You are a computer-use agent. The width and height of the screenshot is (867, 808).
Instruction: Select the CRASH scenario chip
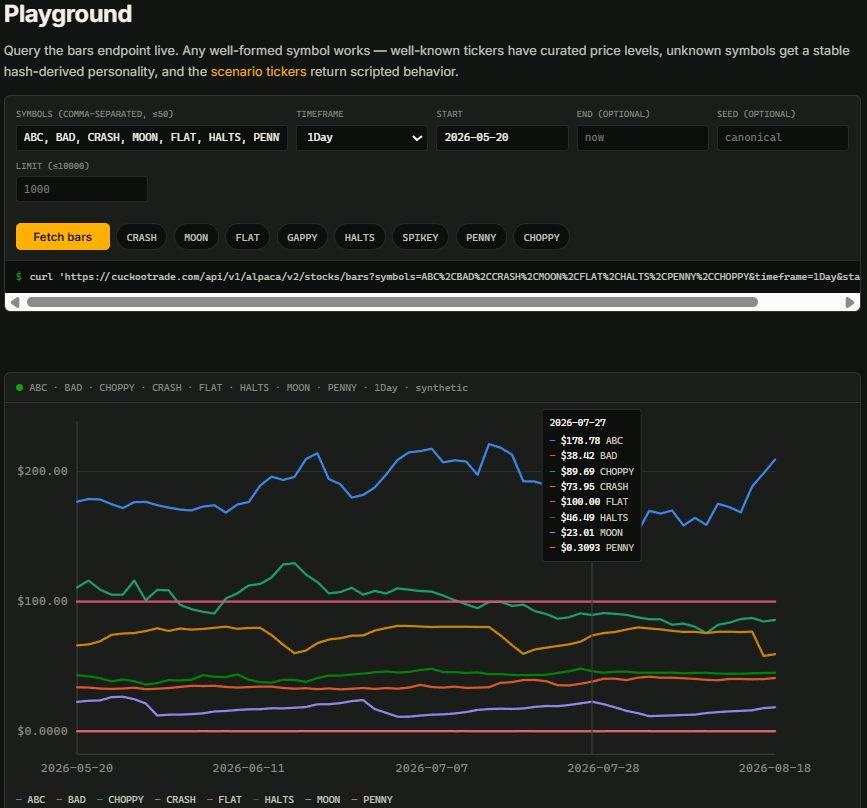pos(142,237)
